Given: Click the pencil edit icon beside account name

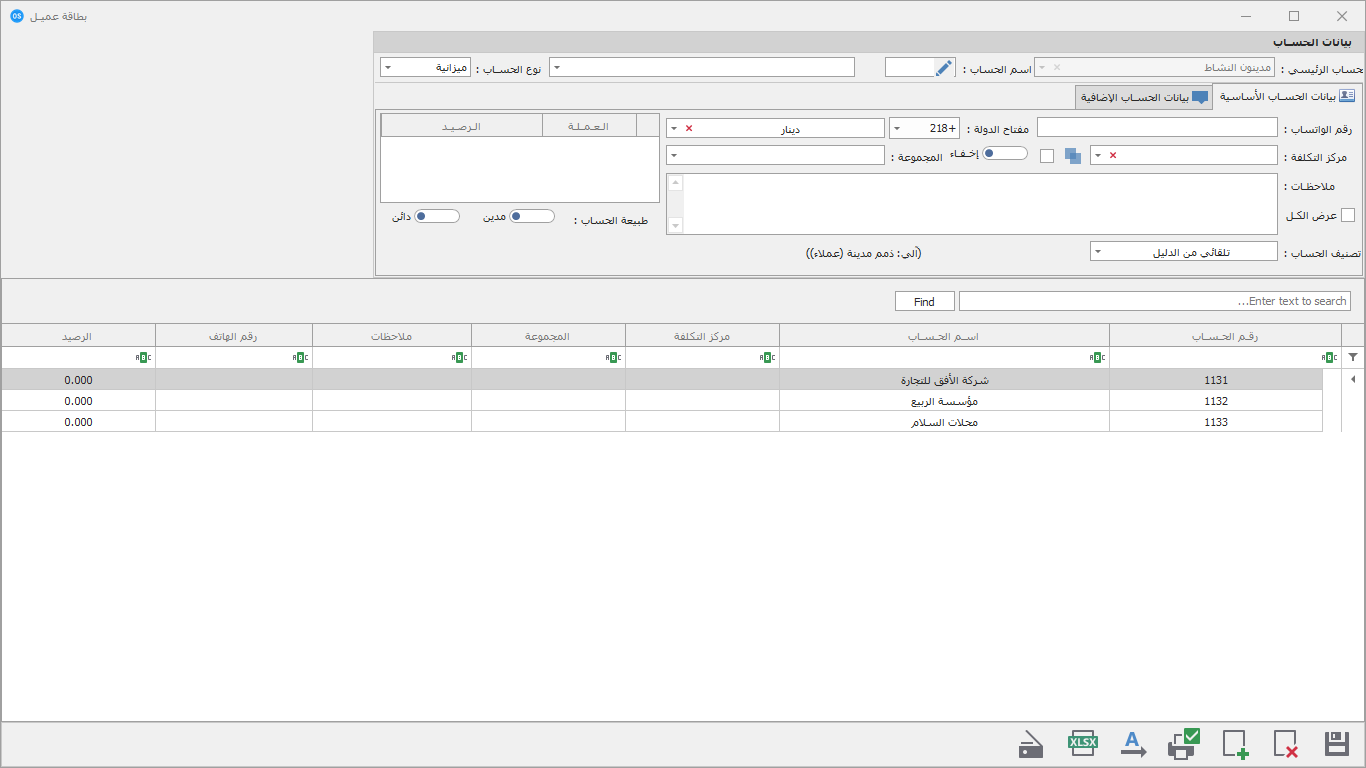Looking at the screenshot, I should click(944, 67).
